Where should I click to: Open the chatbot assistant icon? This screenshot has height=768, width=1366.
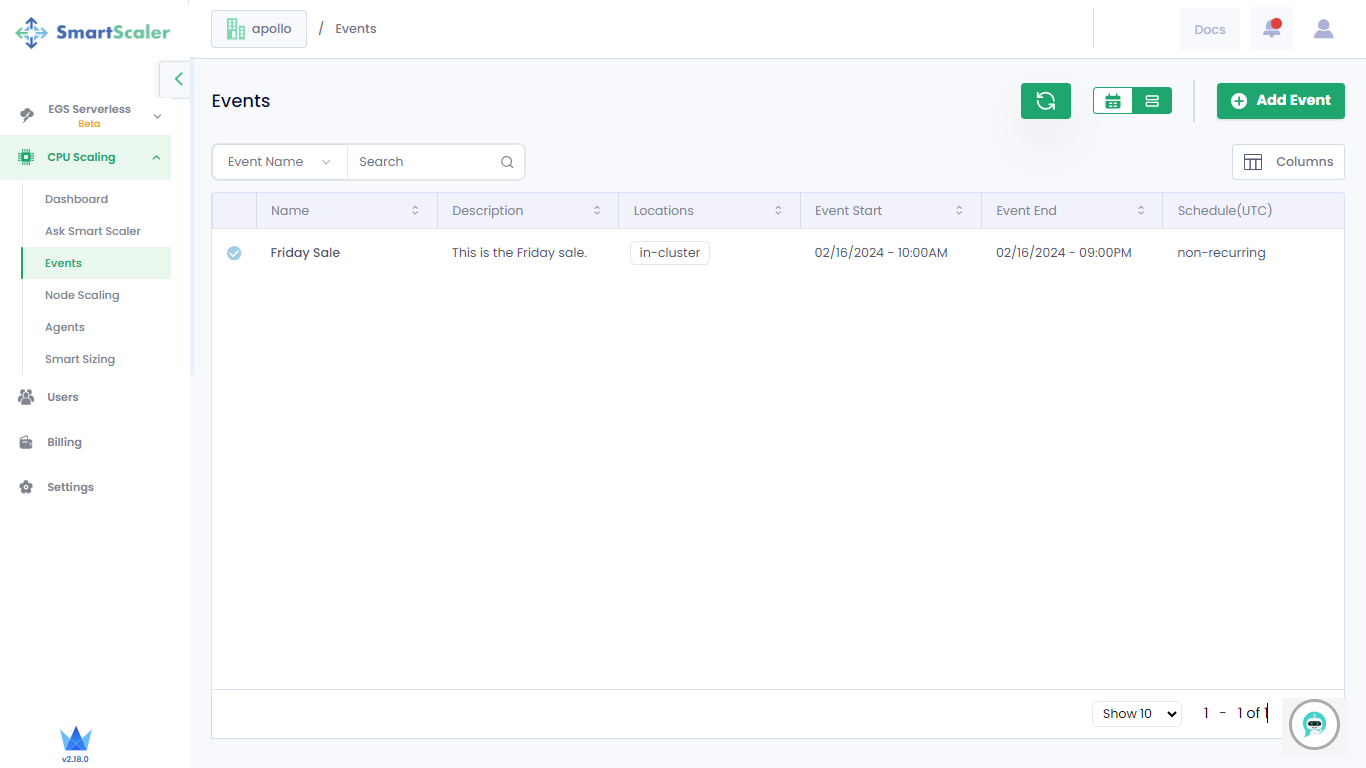pyautogui.click(x=1314, y=724)
